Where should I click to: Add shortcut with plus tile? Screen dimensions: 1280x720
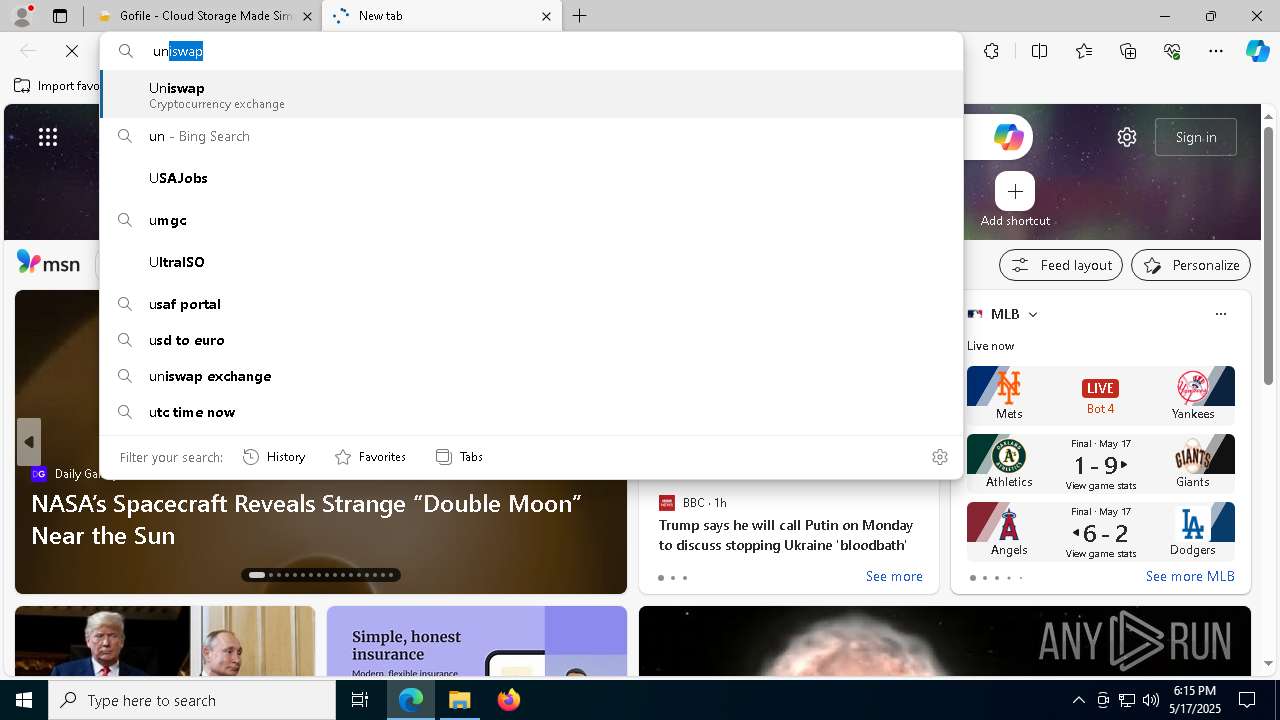click(x=1015, y=191)
